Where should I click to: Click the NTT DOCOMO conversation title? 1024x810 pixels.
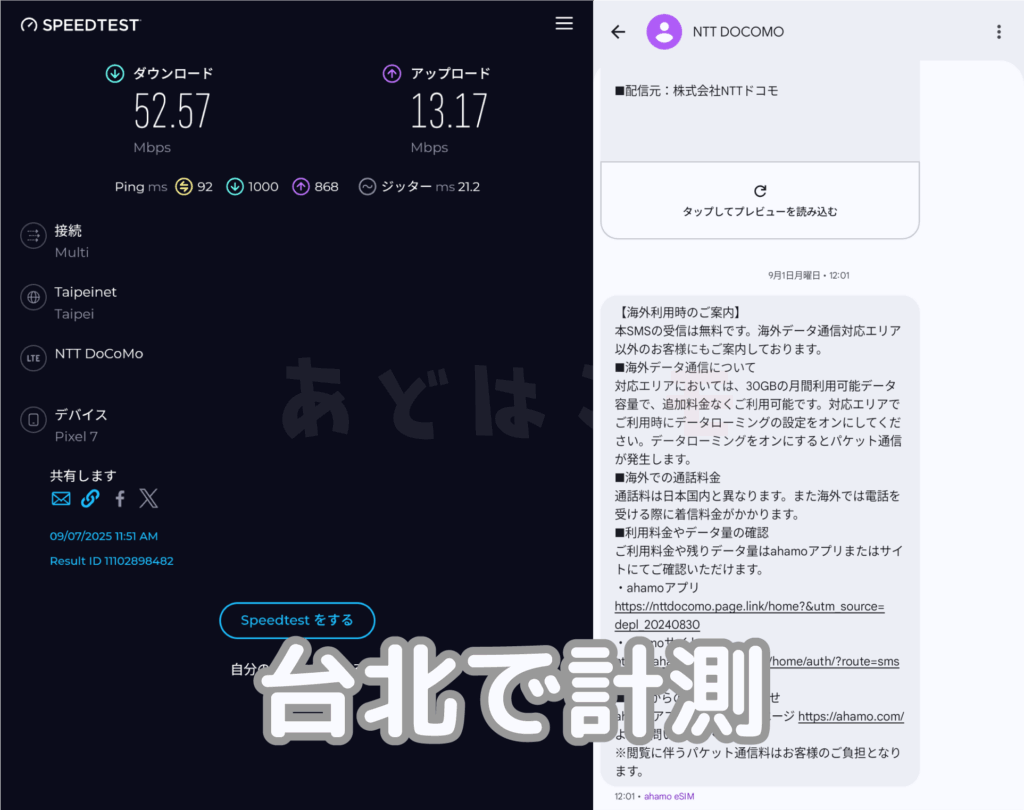pyautogui.click(x=738, y=32)
